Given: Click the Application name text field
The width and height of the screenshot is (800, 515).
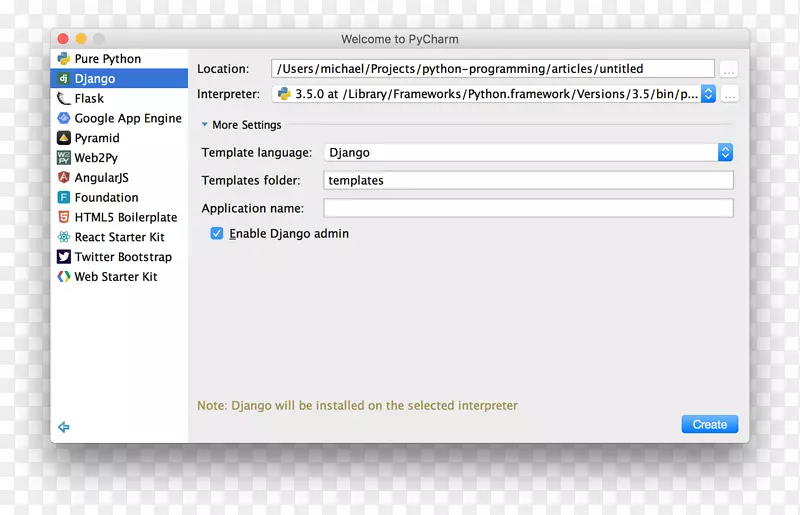Looking at the screenshot, I should pyautogui.click(x=528, y=208).
